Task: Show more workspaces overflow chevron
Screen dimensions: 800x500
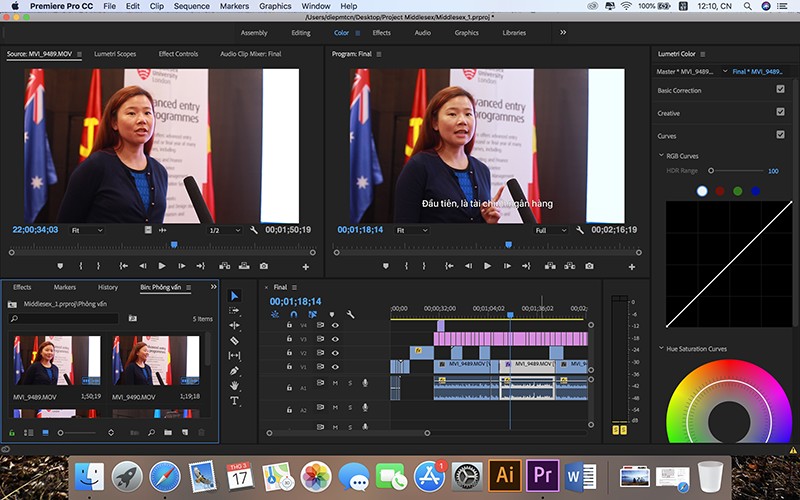Action: (563, 32)
